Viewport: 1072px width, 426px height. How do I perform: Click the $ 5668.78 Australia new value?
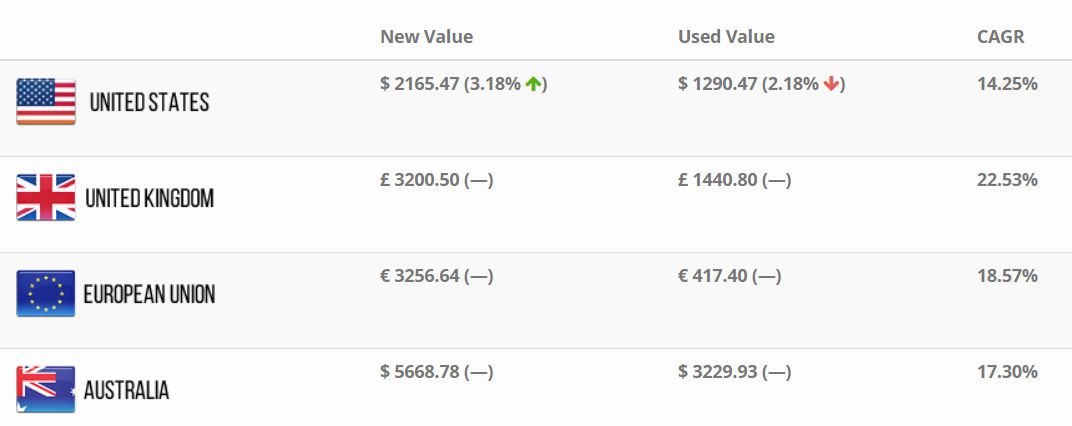(x=419, y=372)
